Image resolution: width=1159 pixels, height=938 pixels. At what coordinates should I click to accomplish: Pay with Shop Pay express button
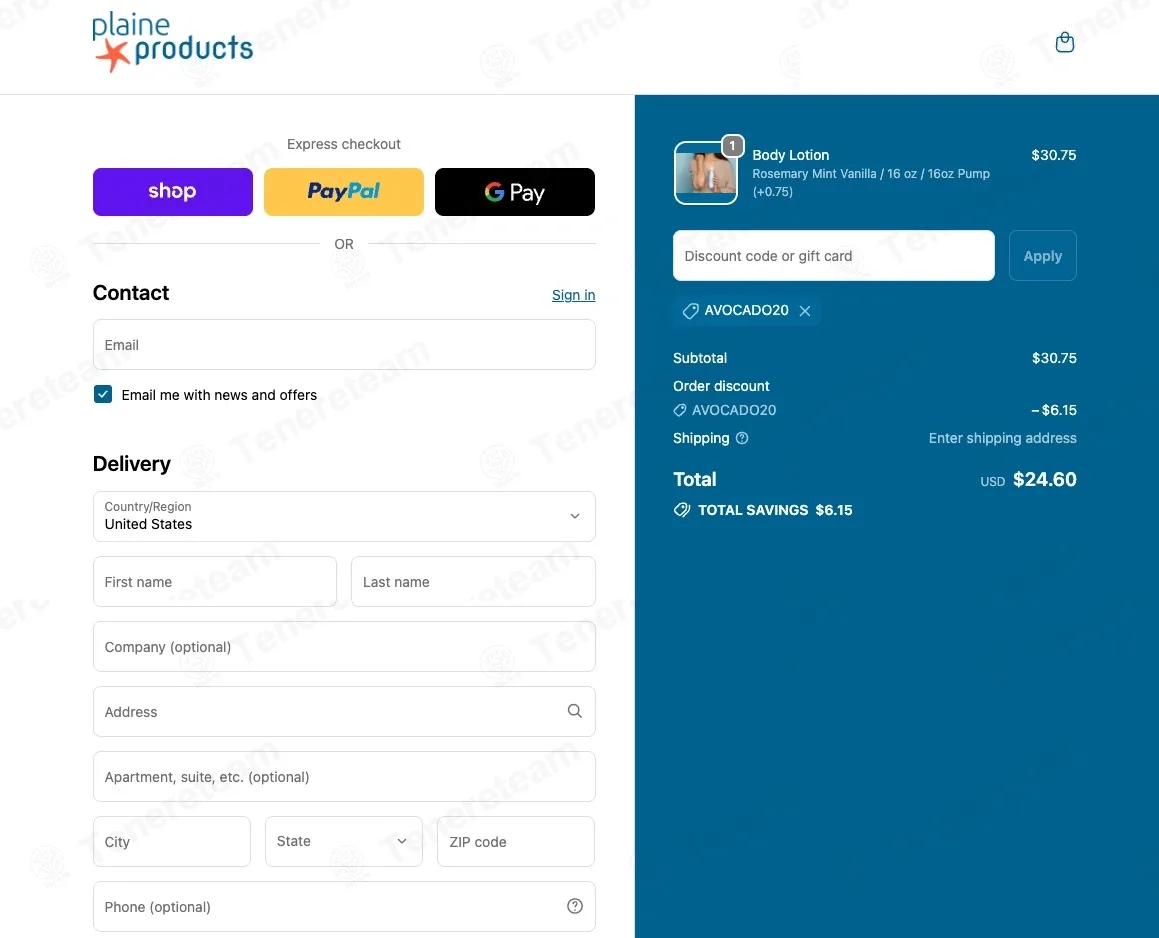click(x=173, y=192)
